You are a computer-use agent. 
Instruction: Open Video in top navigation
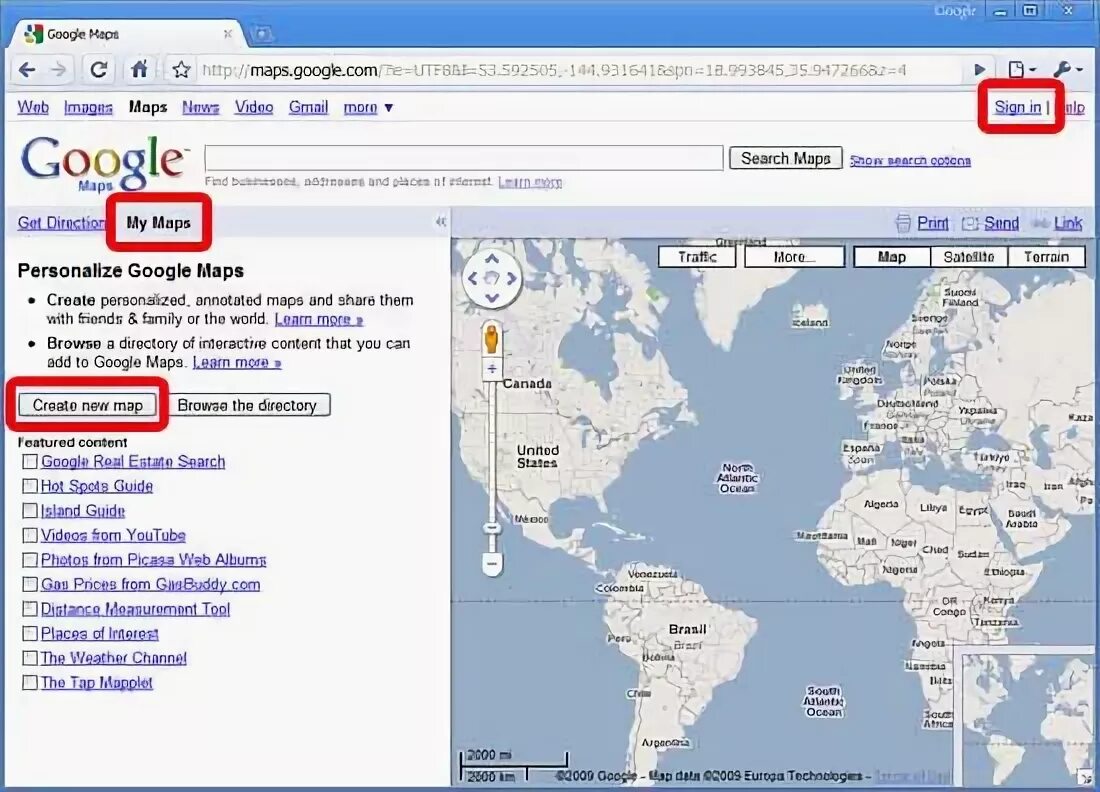click(254, 107)
